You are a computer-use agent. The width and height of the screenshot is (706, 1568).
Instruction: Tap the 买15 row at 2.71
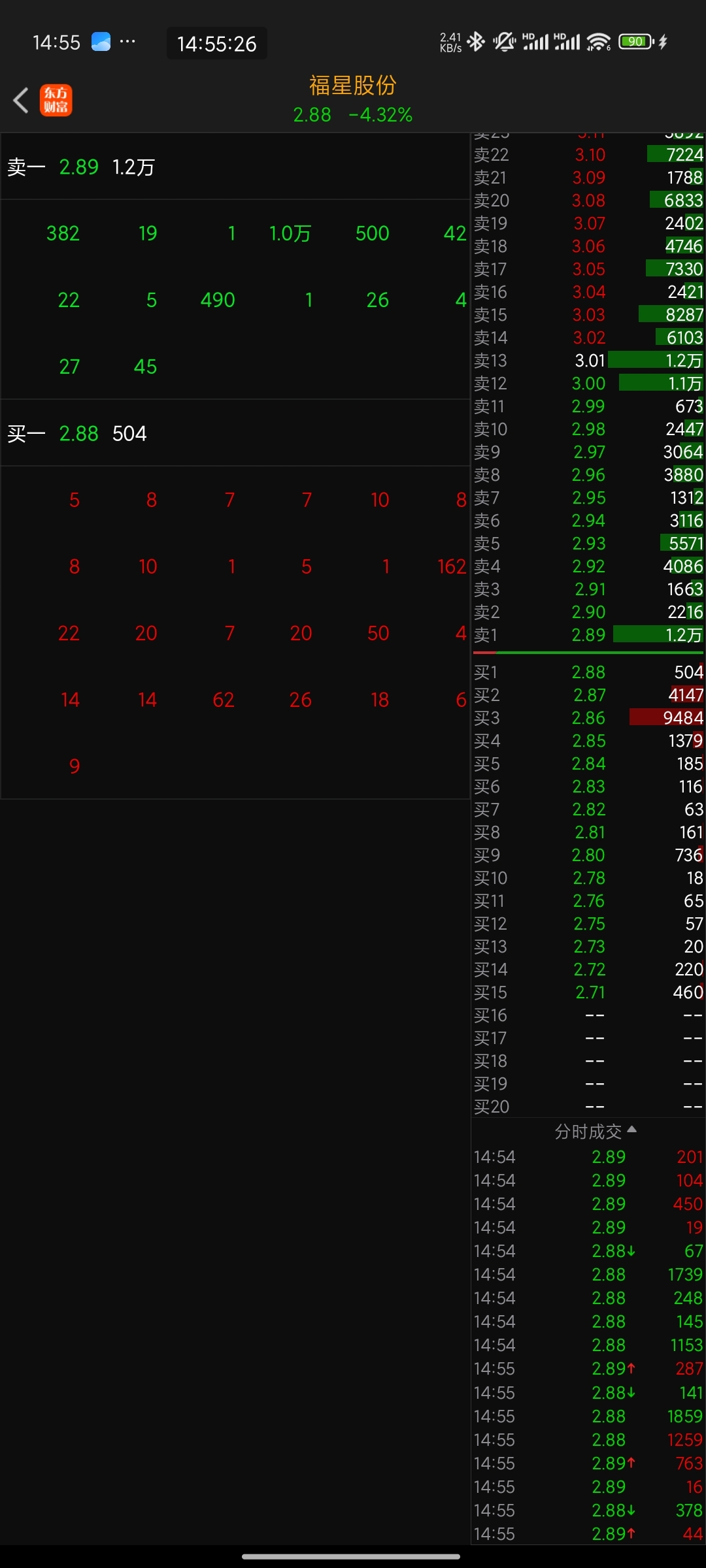588,992
